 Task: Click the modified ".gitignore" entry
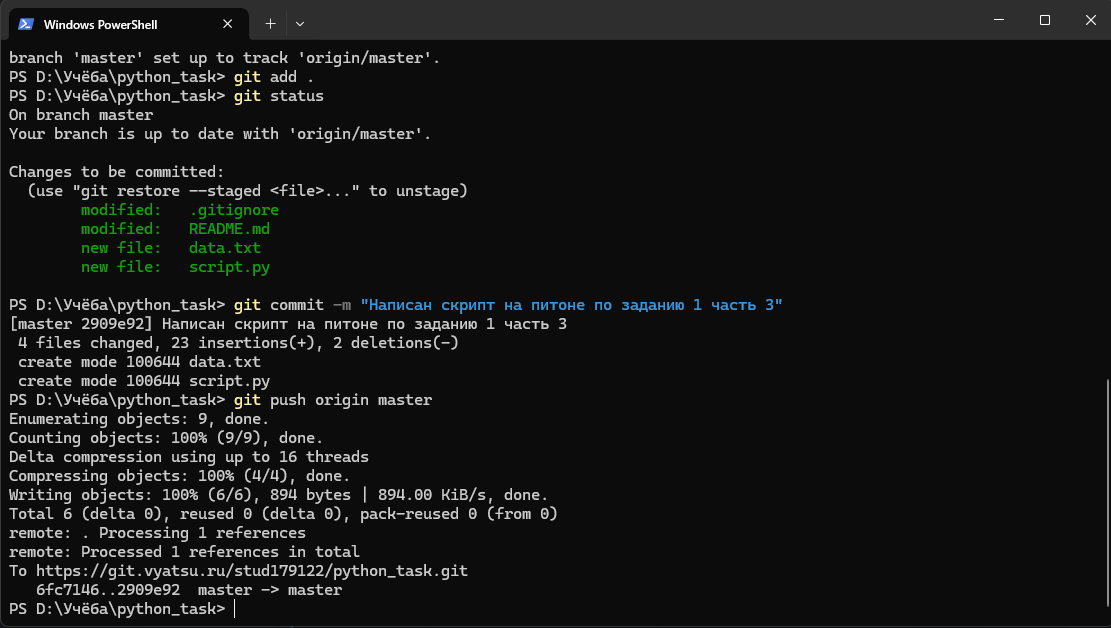233,210
